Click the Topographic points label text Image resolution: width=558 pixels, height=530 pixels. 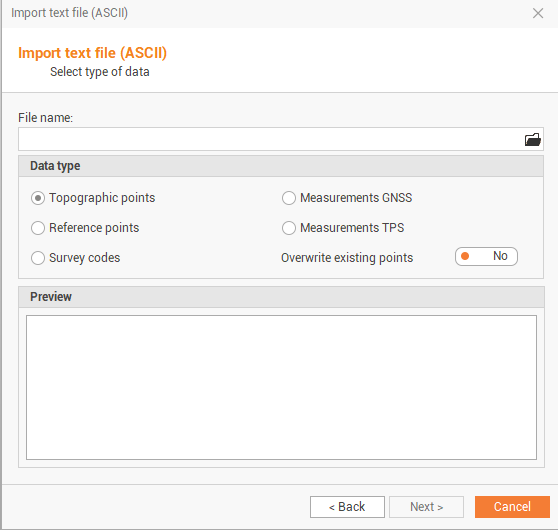point(102,198)
